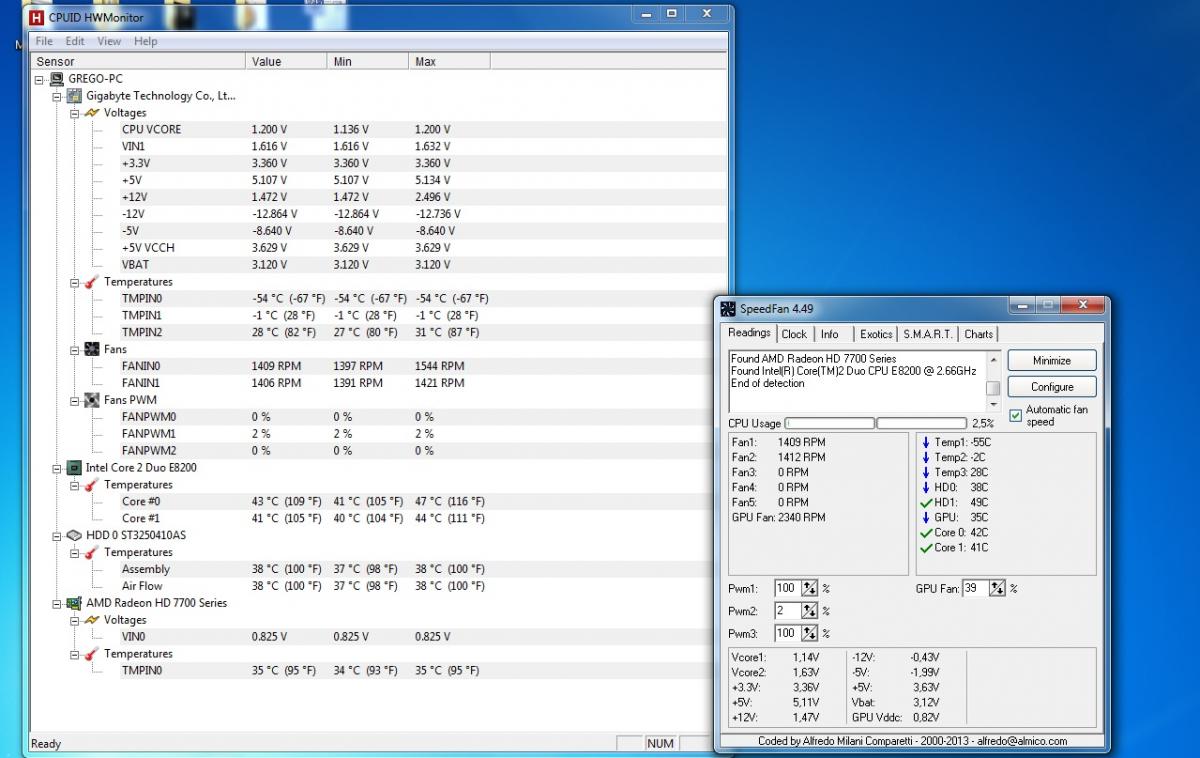Click the Sensor column header
Image resolution: width=1200 pixels, height=758 pixels.
(x=138, y=61)
